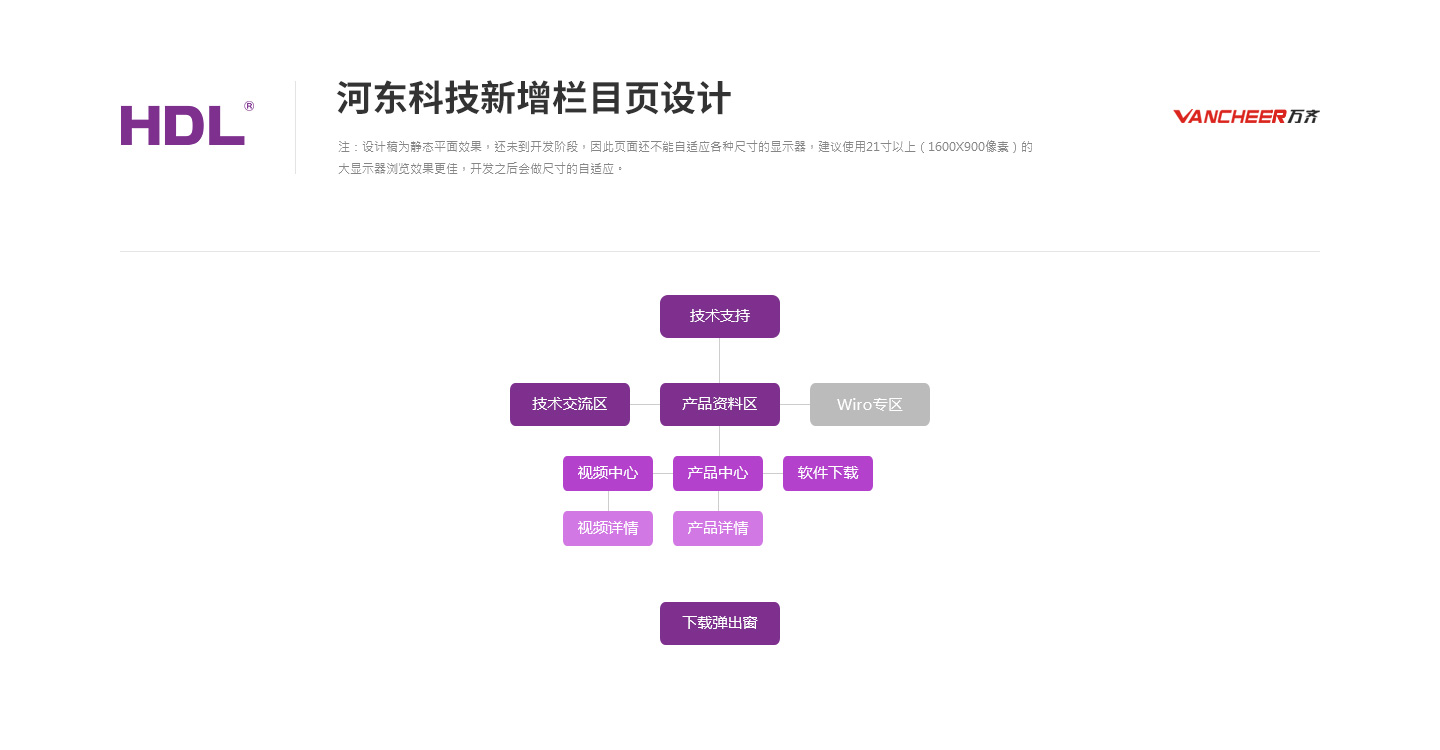The height and width of the screenshot is (750, 1440).
Task: Click the red VANCHEER lettering
Action: click(1230, 117)
